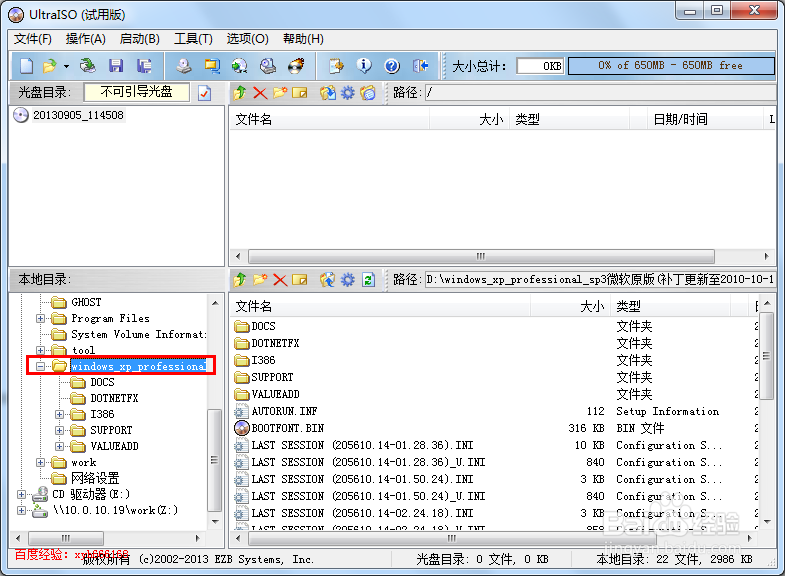Expand the Program Files folder node

click(x=40, y=318)
